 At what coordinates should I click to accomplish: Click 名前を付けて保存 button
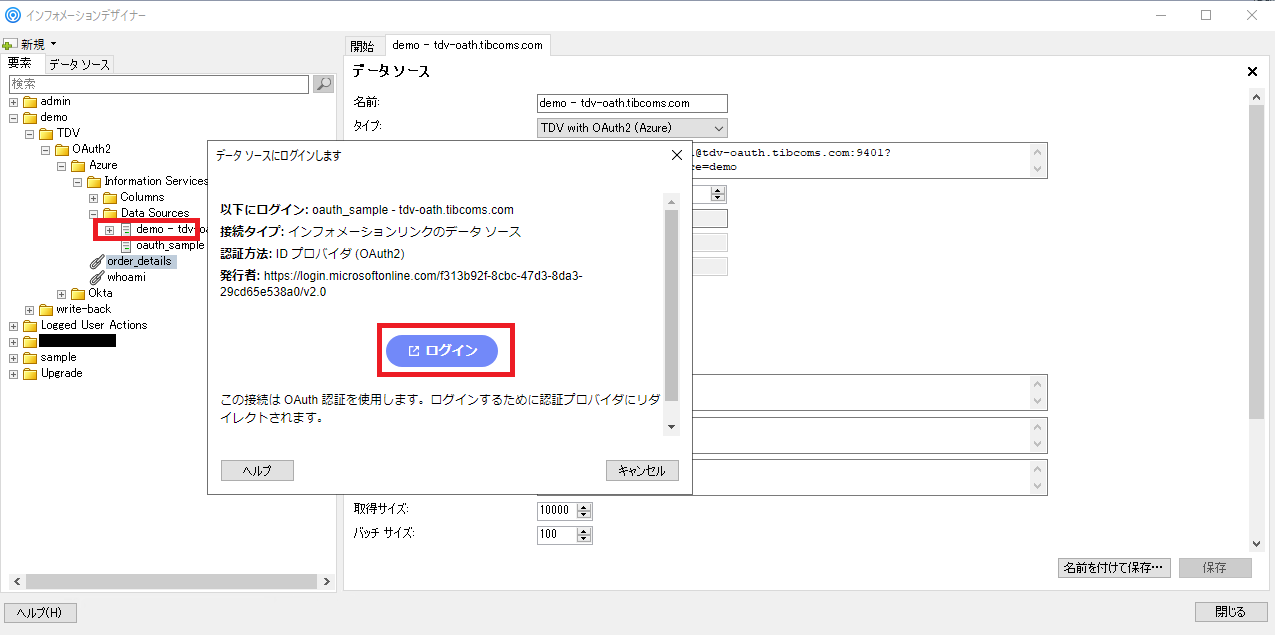(x=1114, y=567)
